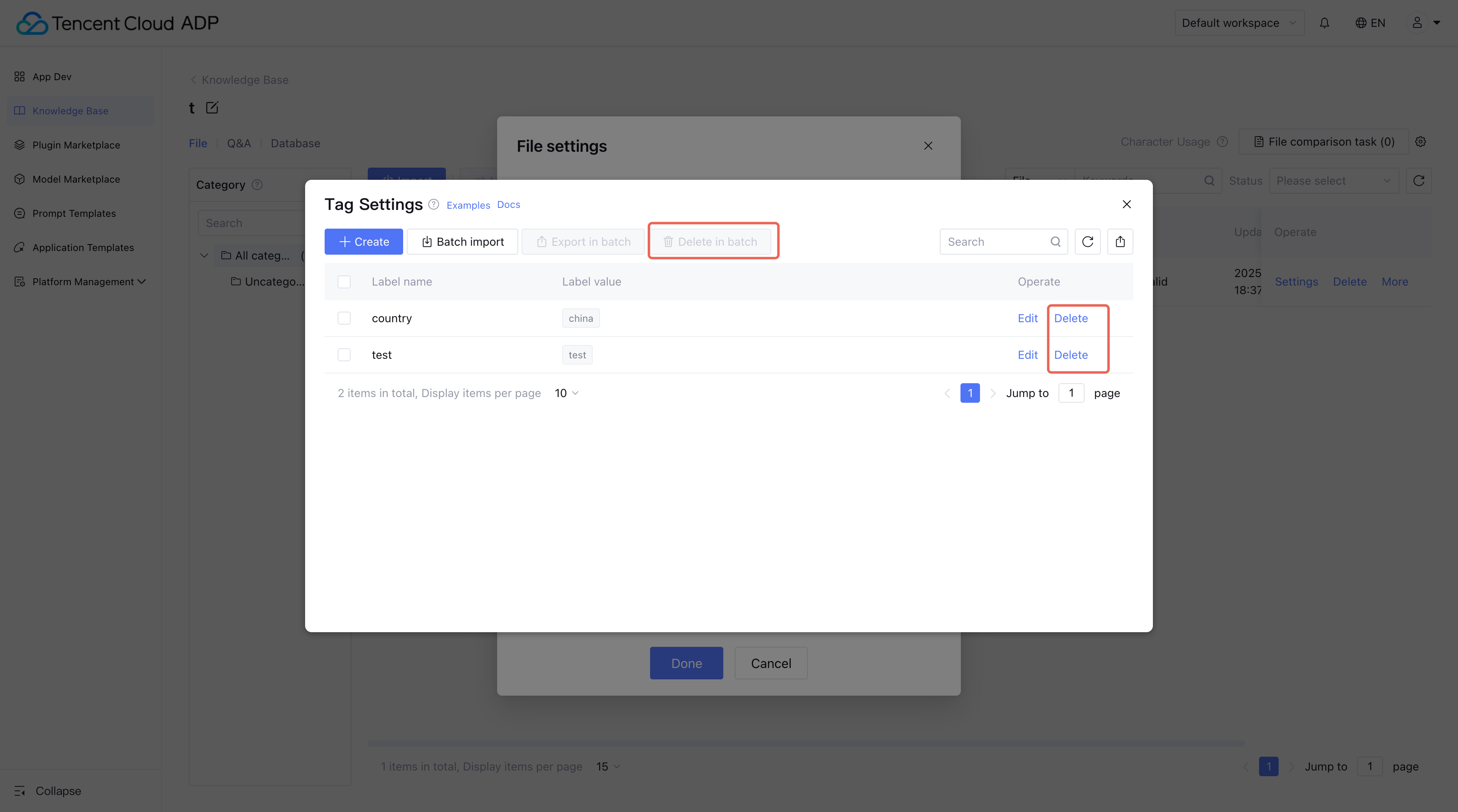Click Done in File settings

point(686,663)
